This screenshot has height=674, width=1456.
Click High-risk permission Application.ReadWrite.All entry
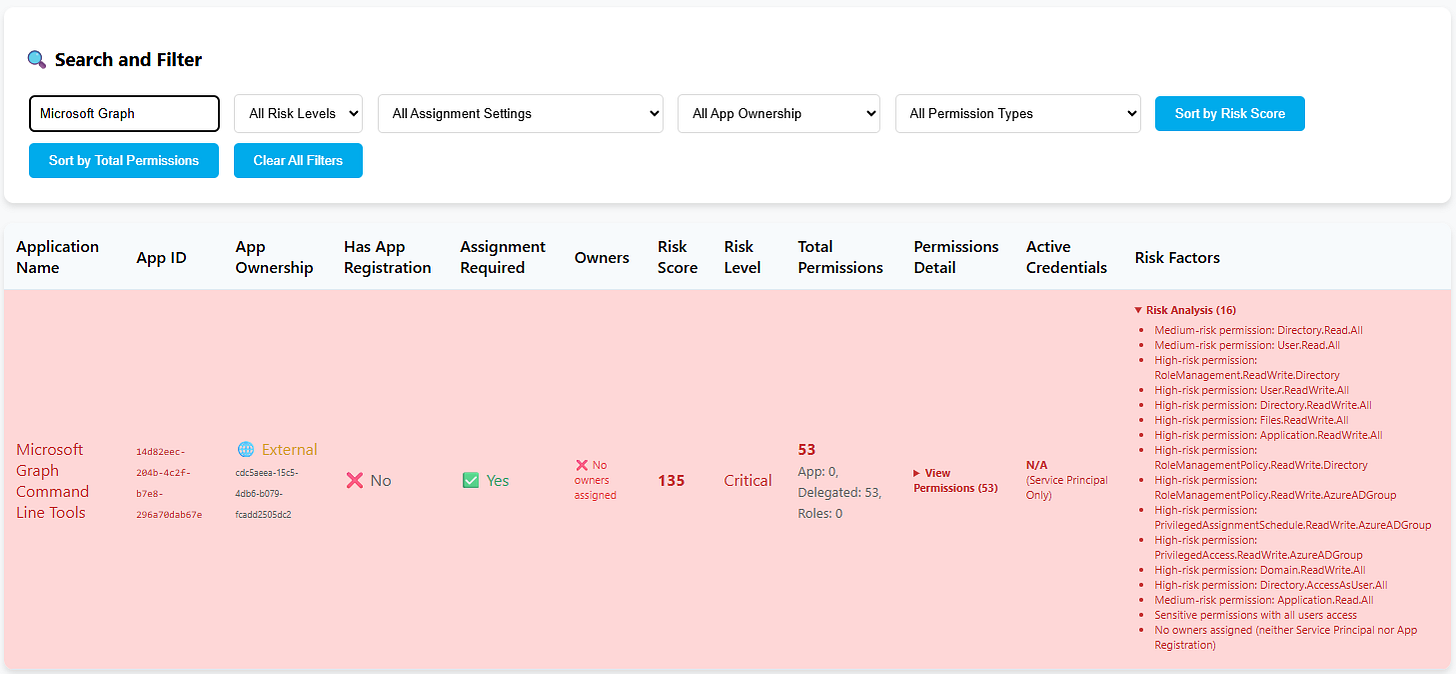pyautogui.click(x=1268, y=435)
